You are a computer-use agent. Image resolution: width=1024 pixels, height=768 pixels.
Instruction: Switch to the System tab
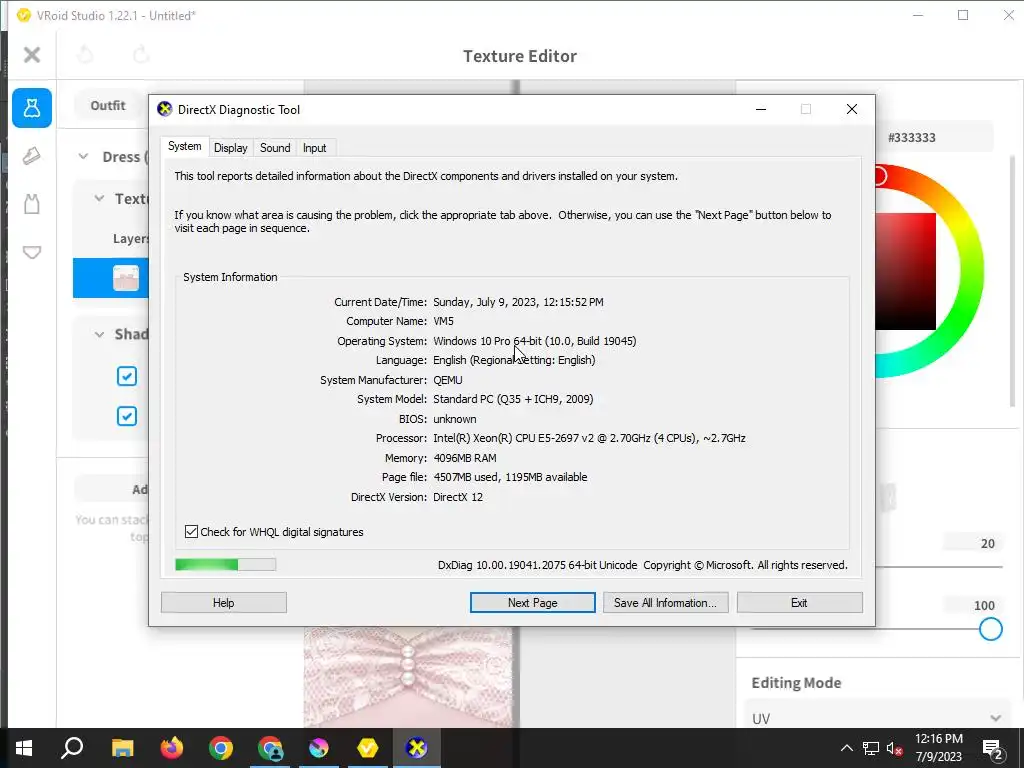(x=185, y=146)
